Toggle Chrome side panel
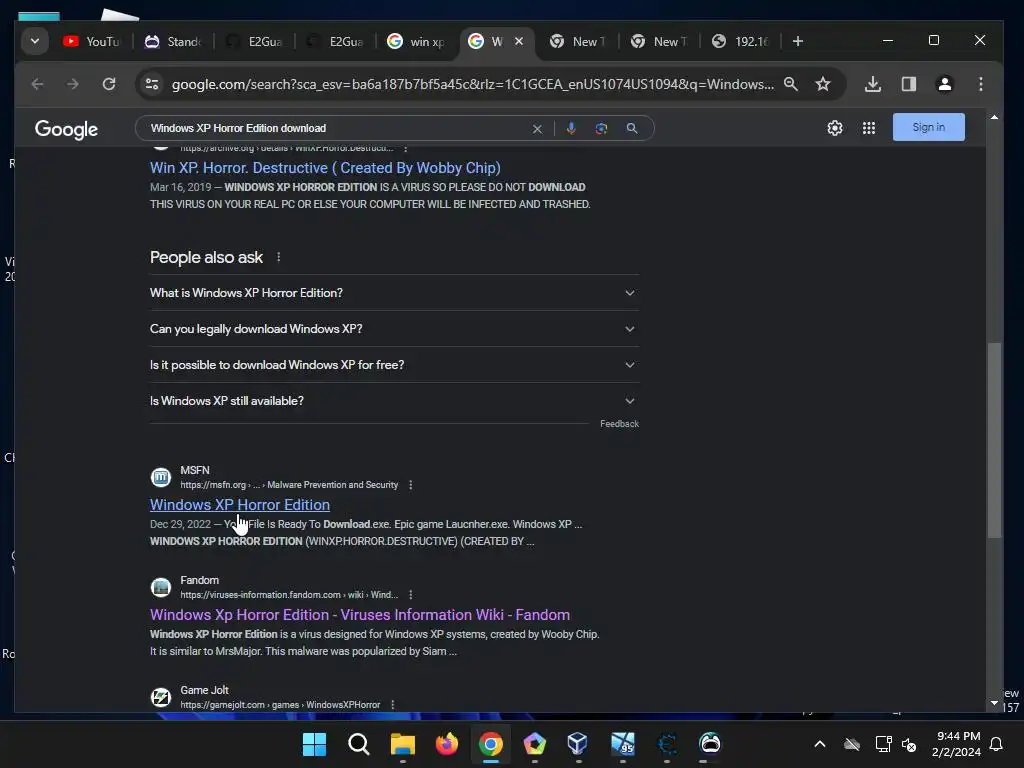 [x=908, y=84]
